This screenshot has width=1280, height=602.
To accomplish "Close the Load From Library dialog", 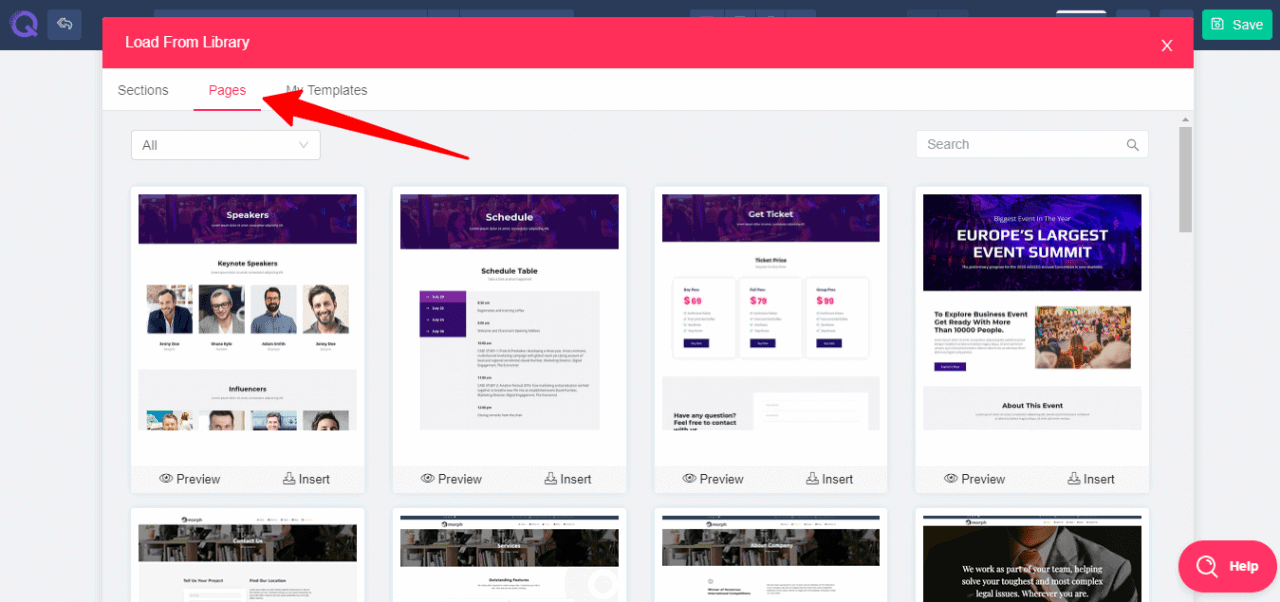I will (x=1166, y=45).
